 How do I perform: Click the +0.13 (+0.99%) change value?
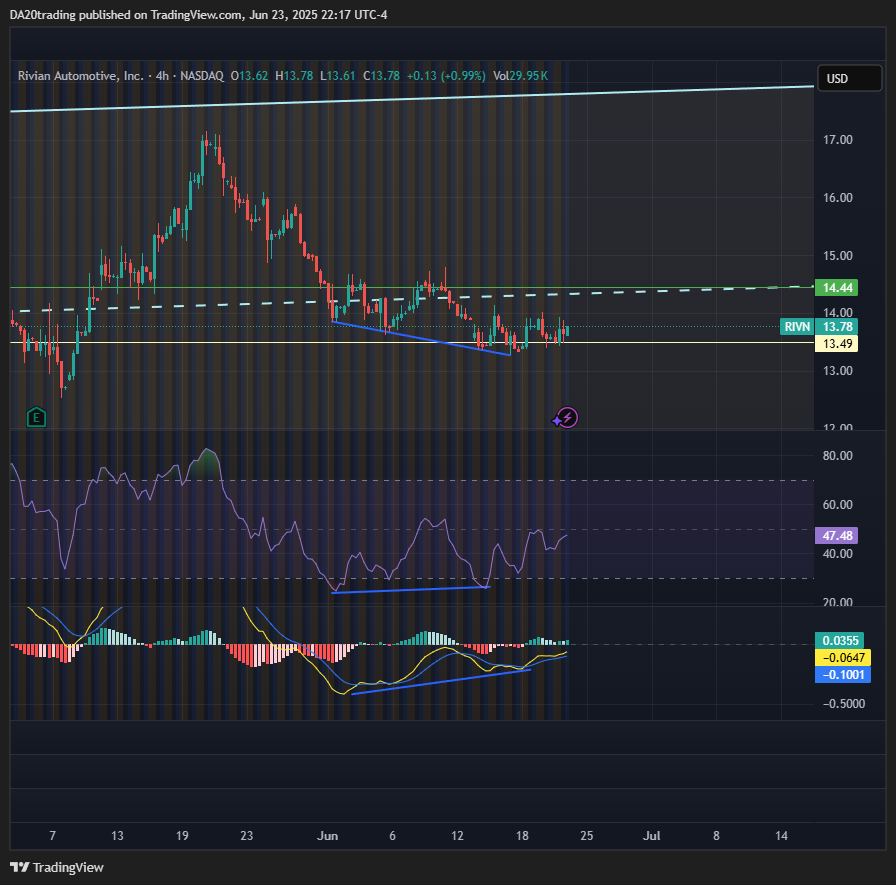click(x=446, y=75)
